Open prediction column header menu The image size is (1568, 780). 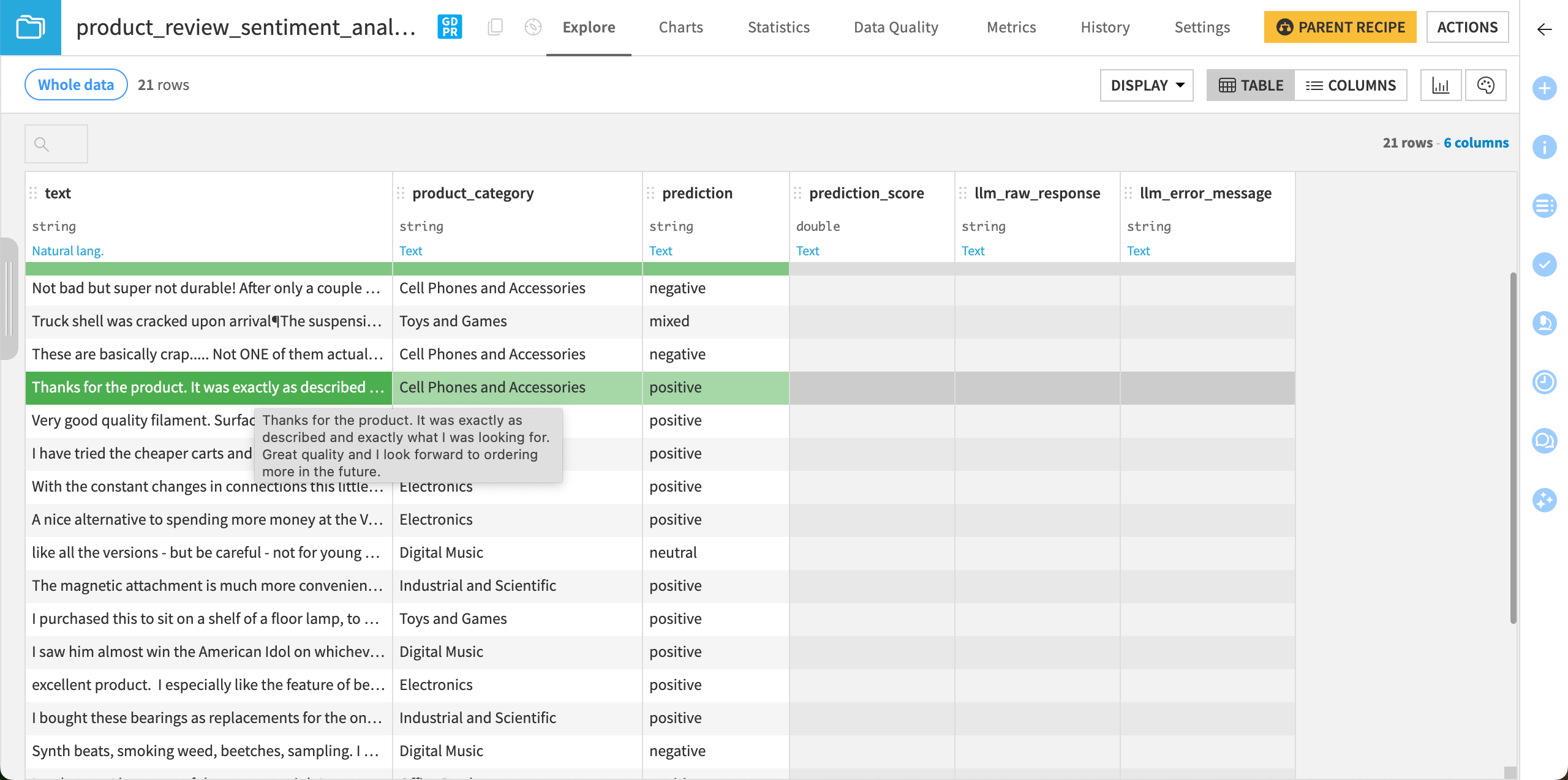tap(697, 193)
